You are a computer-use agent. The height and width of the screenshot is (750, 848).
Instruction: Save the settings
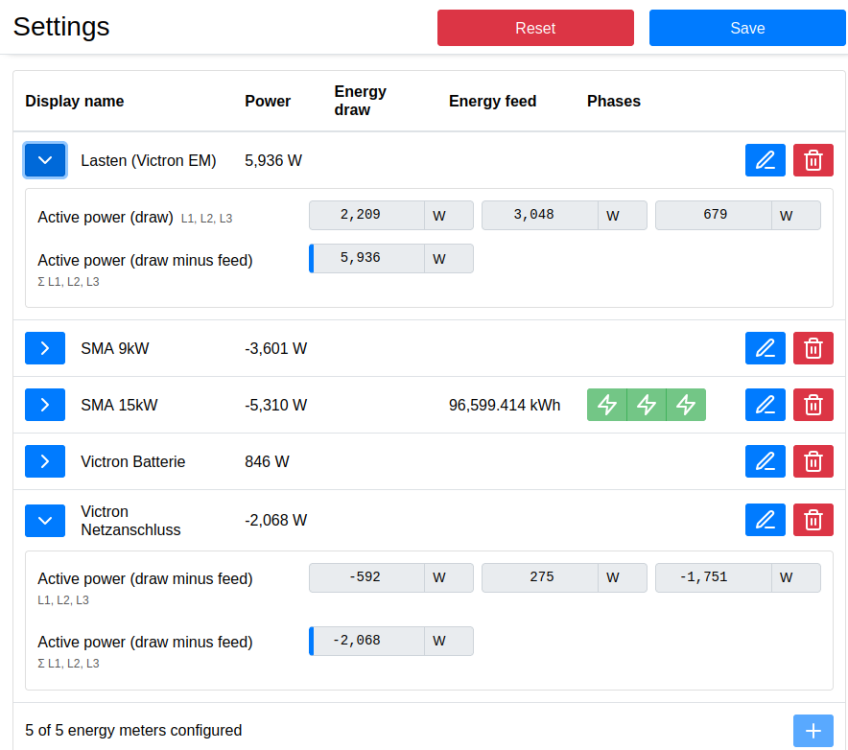point(747,28)
